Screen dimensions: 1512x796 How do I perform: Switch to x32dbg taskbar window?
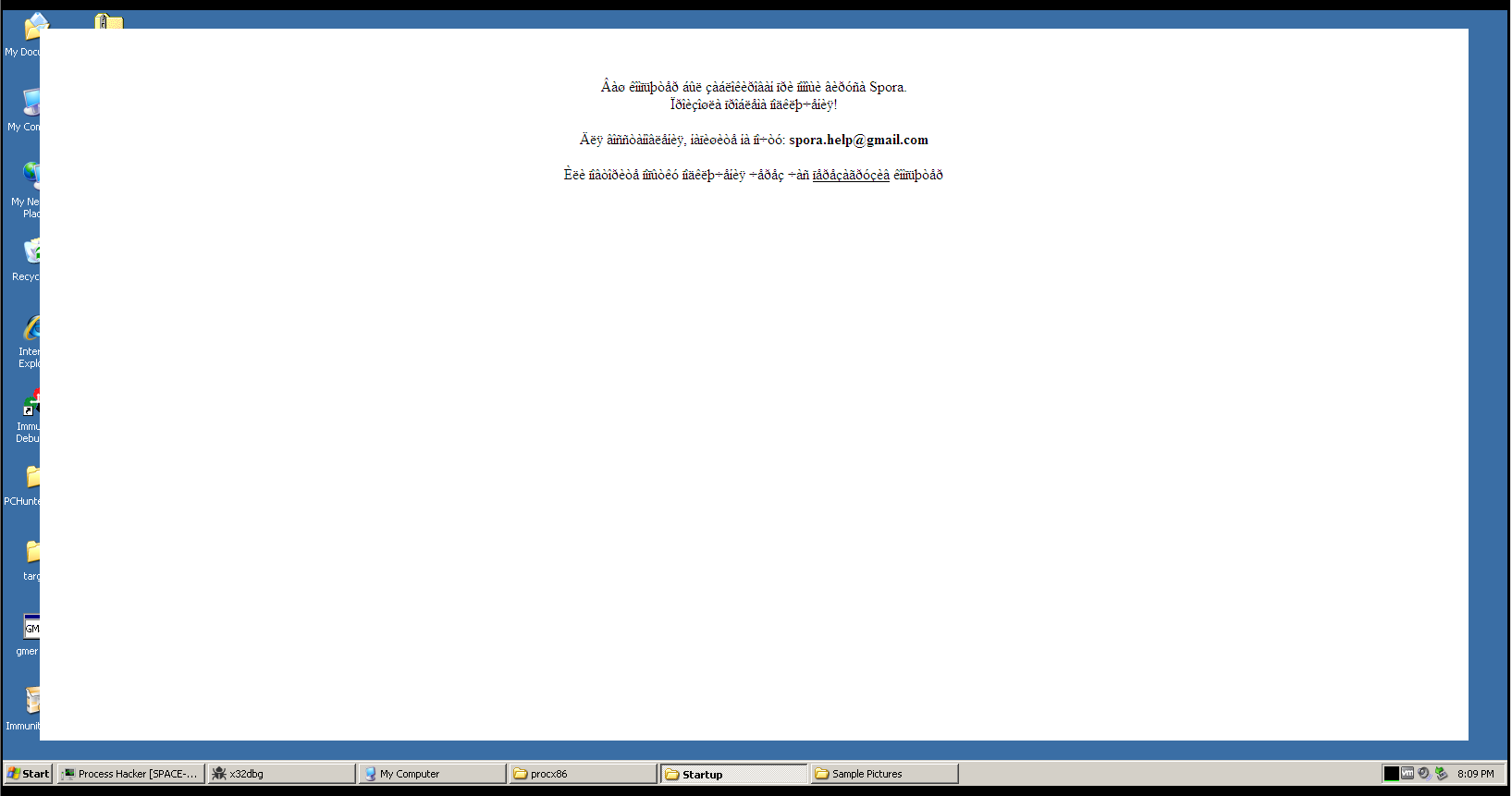282,774
